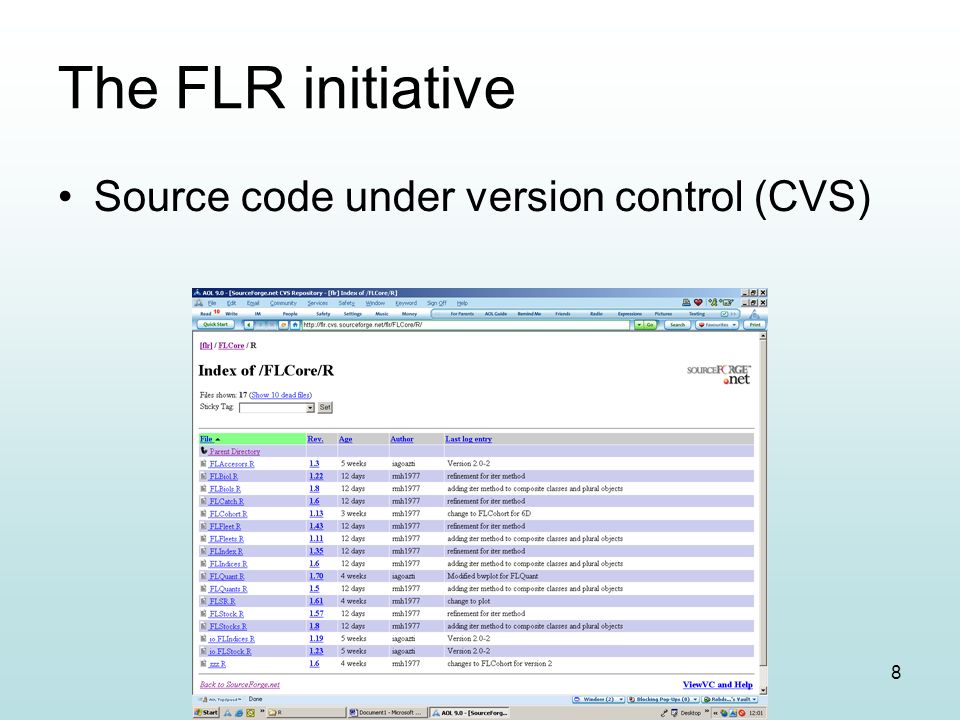Viewport: 960px width, 720px height.
Task: Click the Settings toolbar icon
Action: (x=353, y=313)
